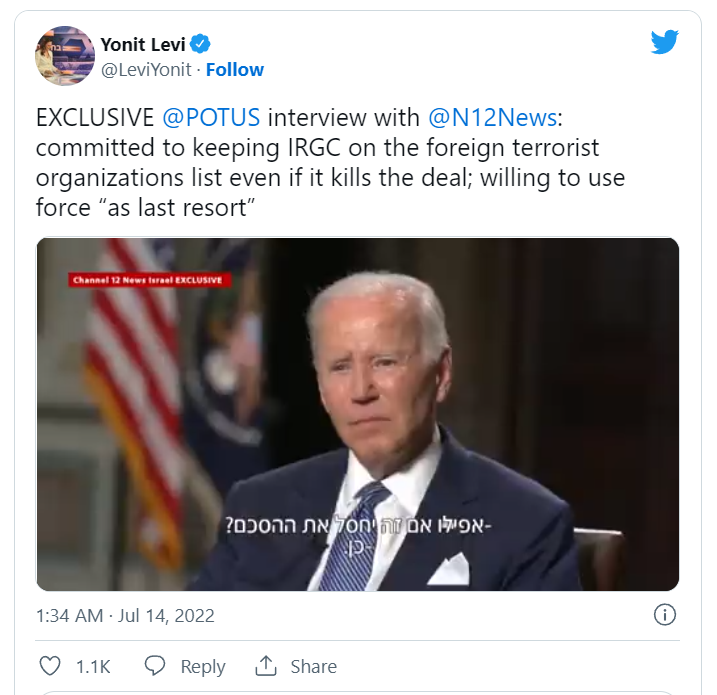Click the tweet text about IRGC
This screenshot has width=717, height=695.
(x=330, y=162)
